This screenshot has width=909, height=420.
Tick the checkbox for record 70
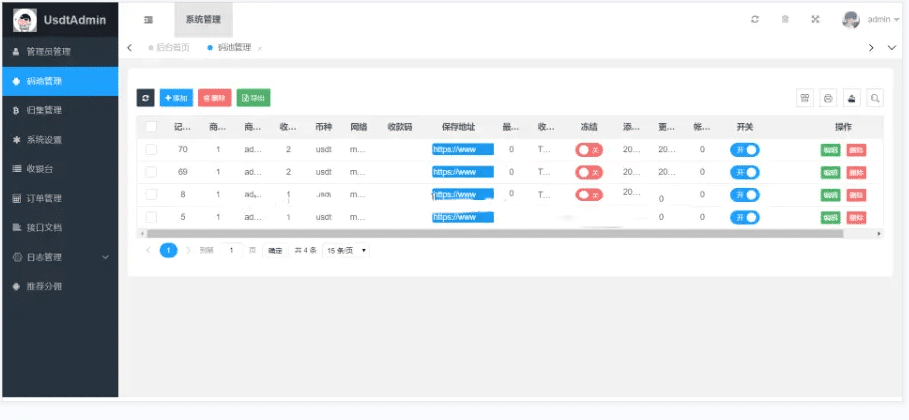[x=151, y=149]
